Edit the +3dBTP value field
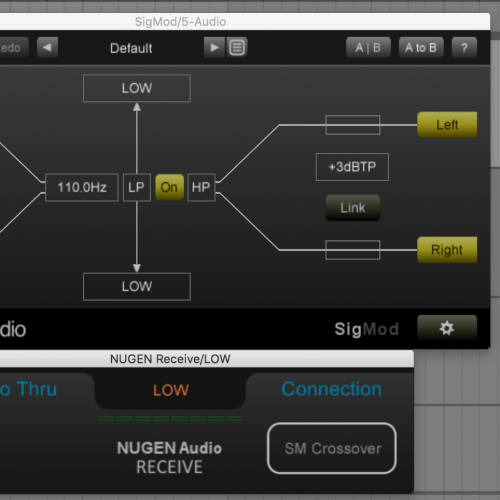Screen dimensions: 500x500 point(352,167)
